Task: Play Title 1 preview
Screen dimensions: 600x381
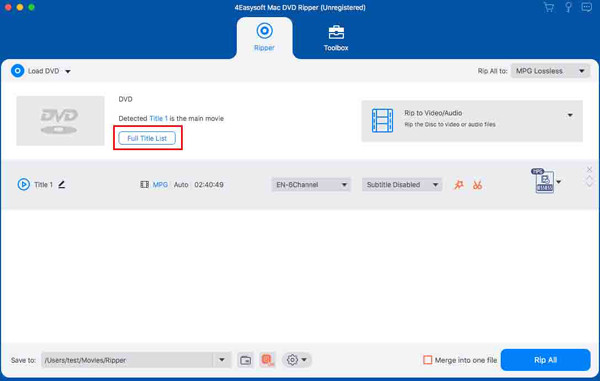Action: [23, 184]
